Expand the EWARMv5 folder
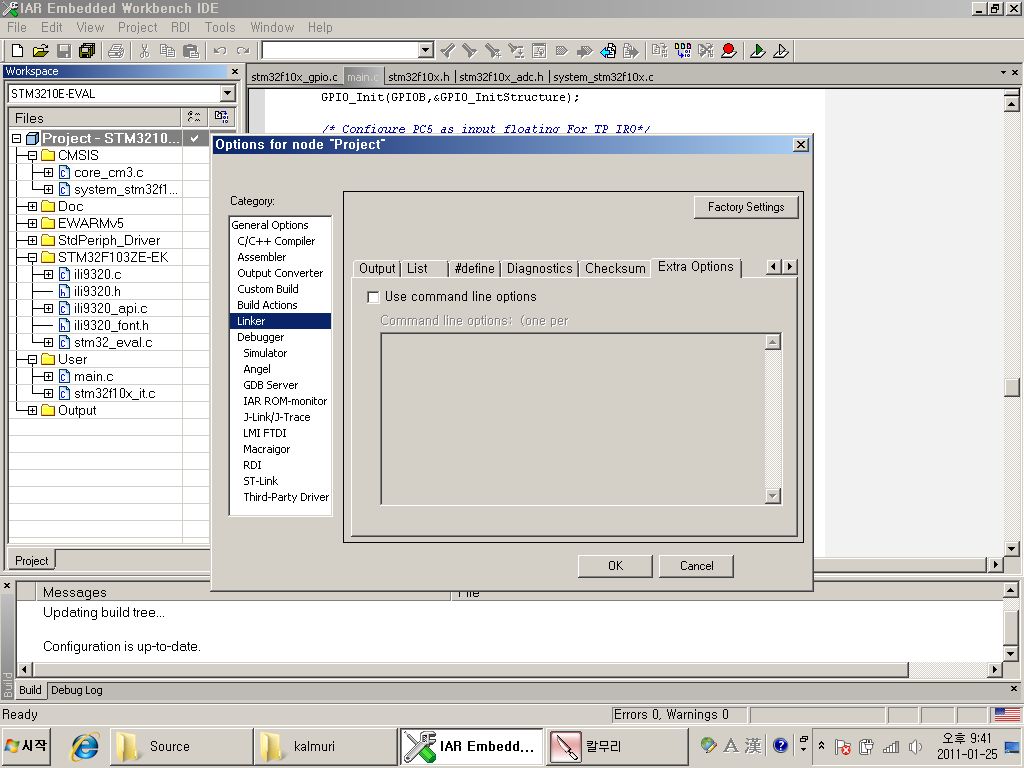1024x768 pixels. click(33, 223)
